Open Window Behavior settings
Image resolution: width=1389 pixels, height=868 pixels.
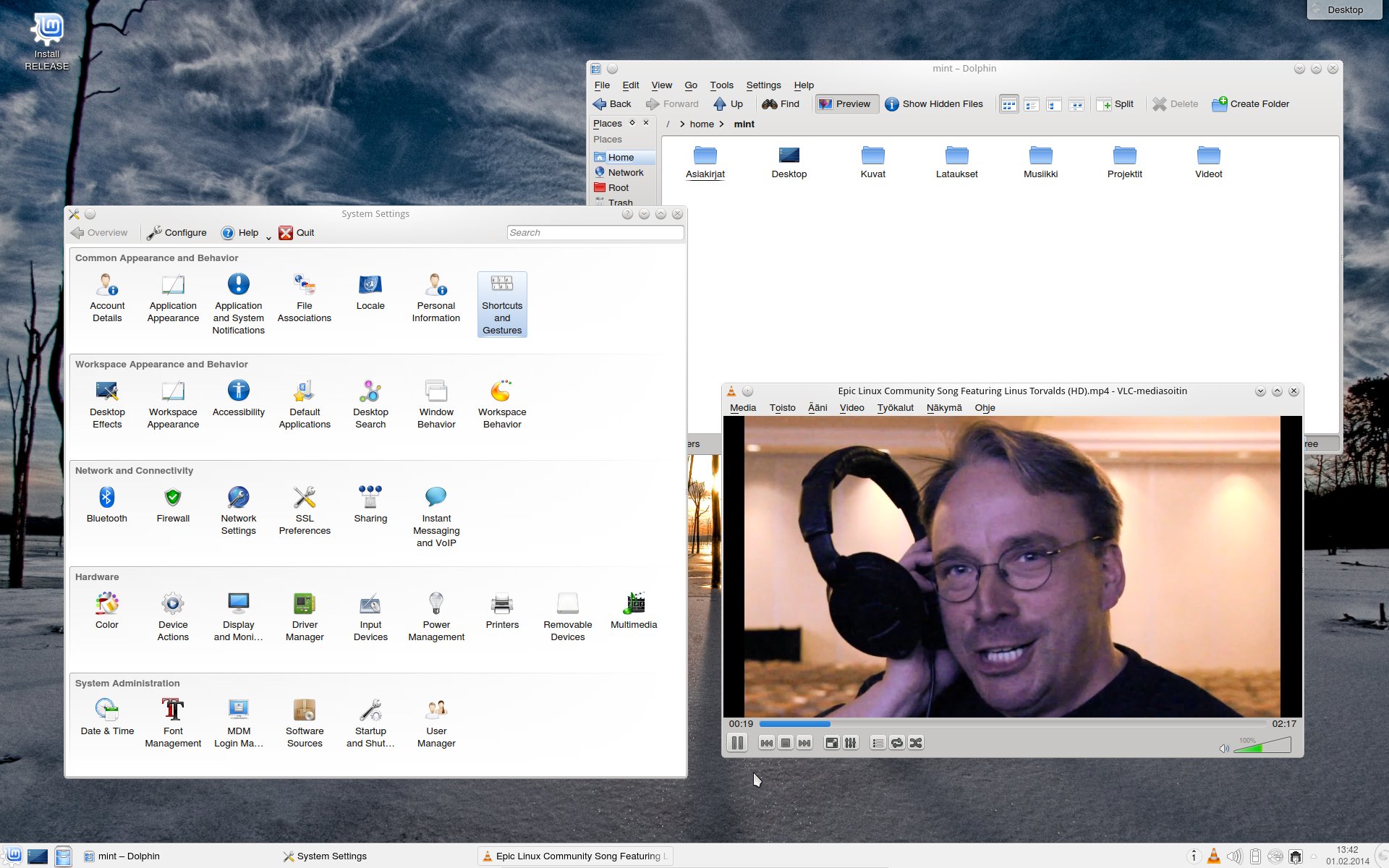click(x=436, y=404)
